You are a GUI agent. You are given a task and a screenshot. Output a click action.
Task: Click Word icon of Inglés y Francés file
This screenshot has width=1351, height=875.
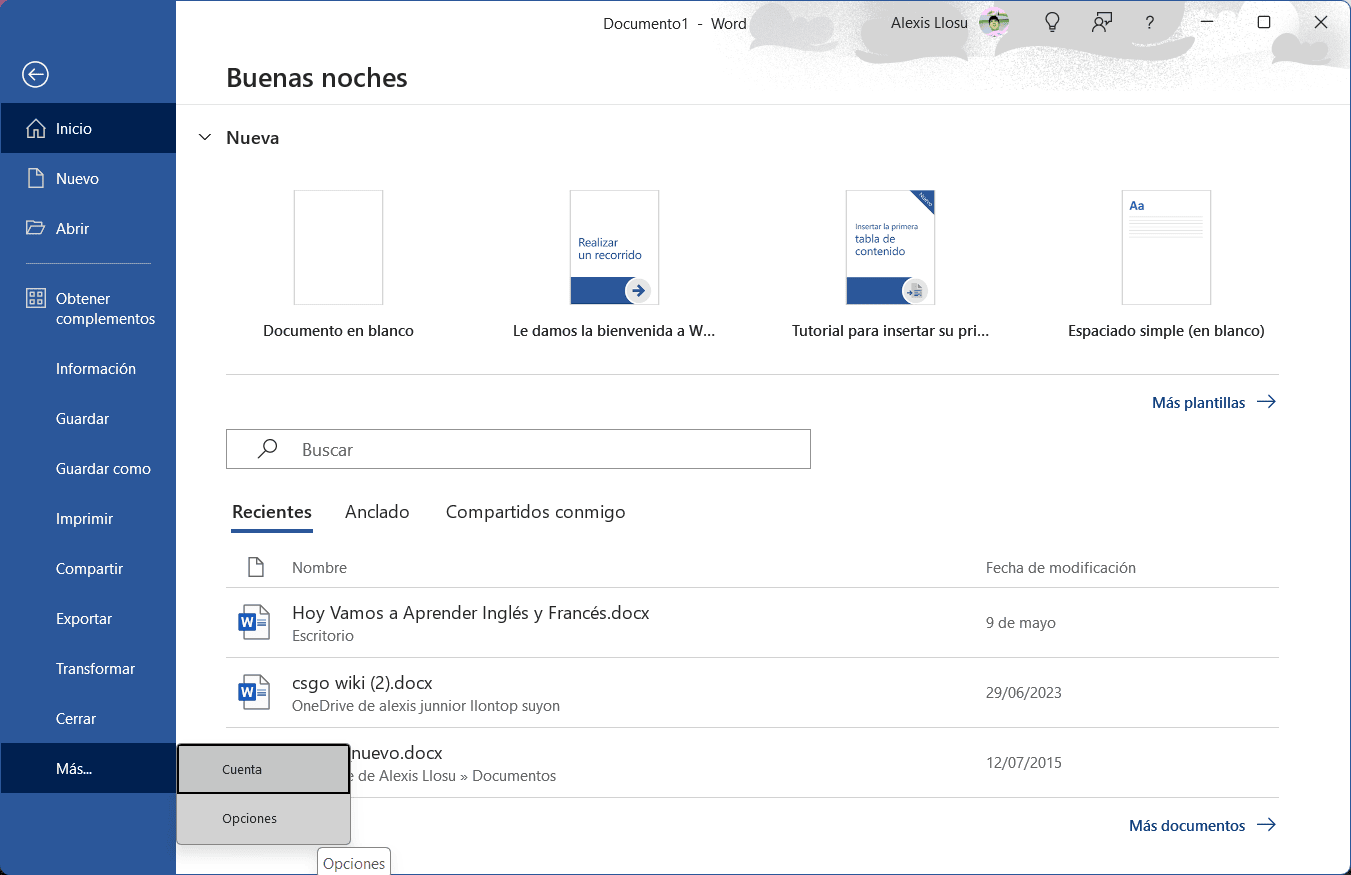pyautogui.click(x=254, y=622)
